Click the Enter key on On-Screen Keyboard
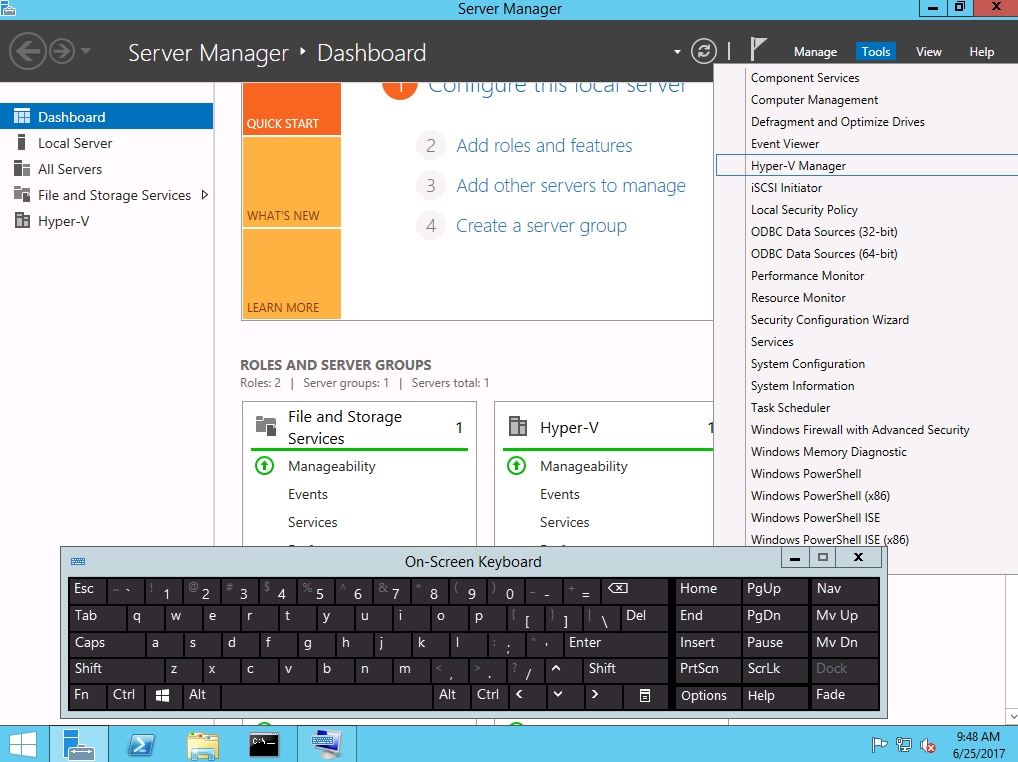This screenshot has width=1018, height=762. tap(614, 643)
